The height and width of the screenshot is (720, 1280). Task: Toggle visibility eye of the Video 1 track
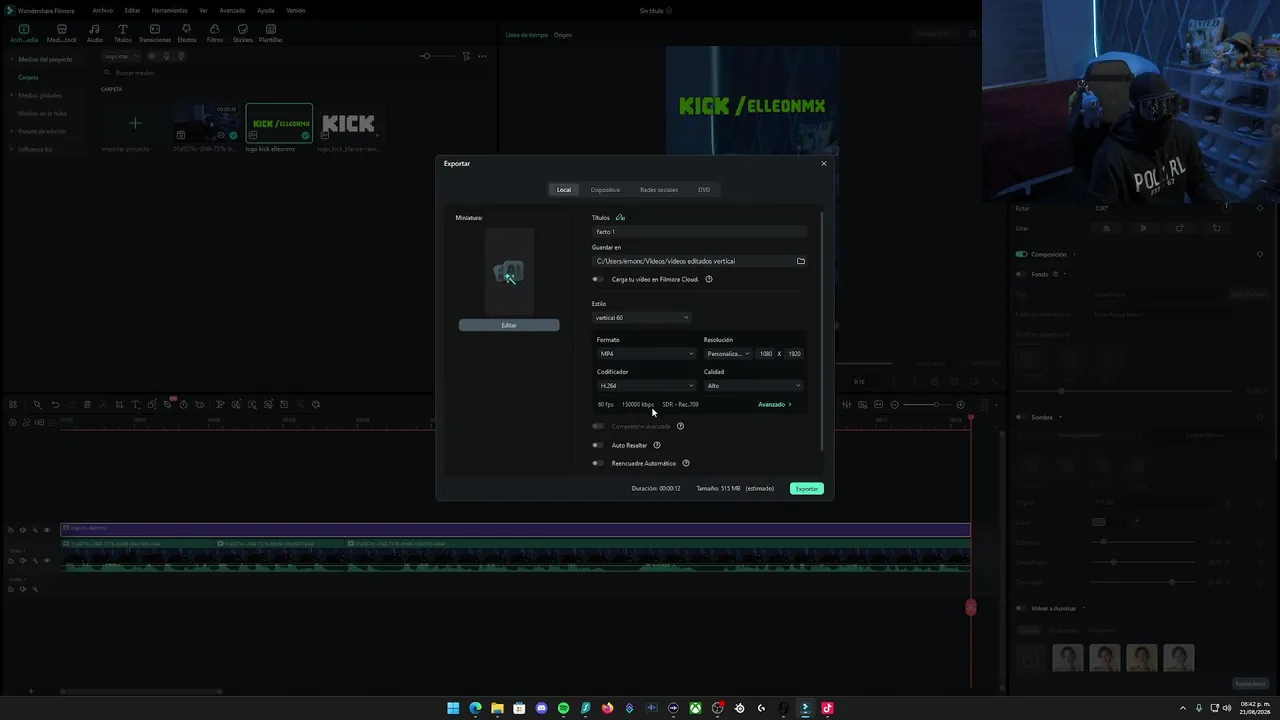click(46, 560)
